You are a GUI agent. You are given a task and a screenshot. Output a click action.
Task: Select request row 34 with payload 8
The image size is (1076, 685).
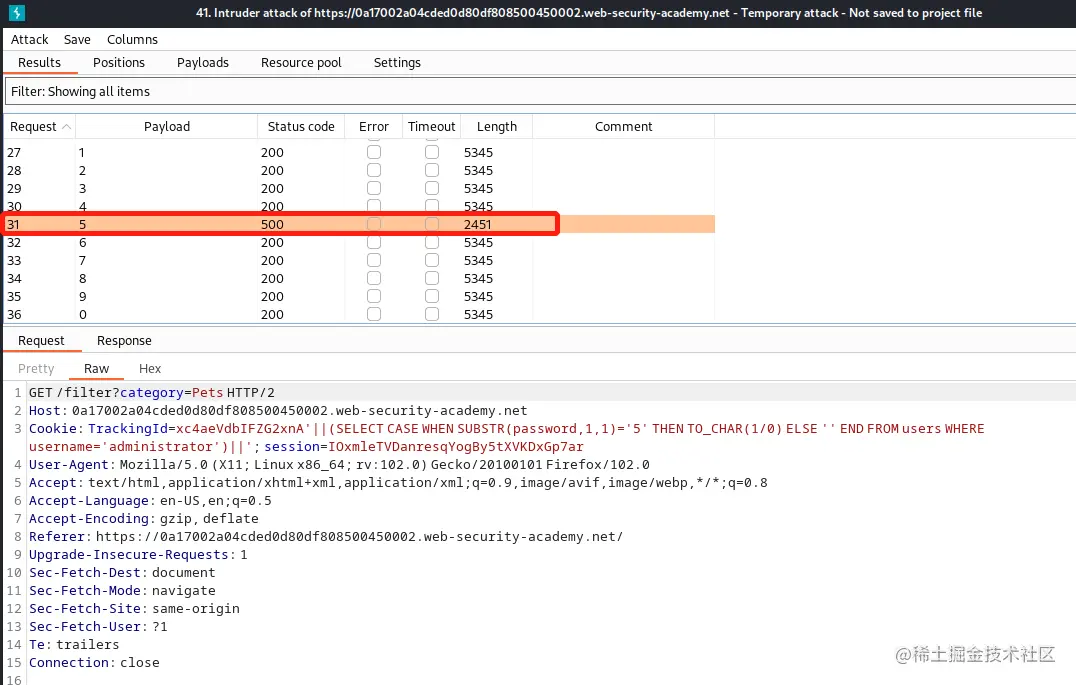360,278
